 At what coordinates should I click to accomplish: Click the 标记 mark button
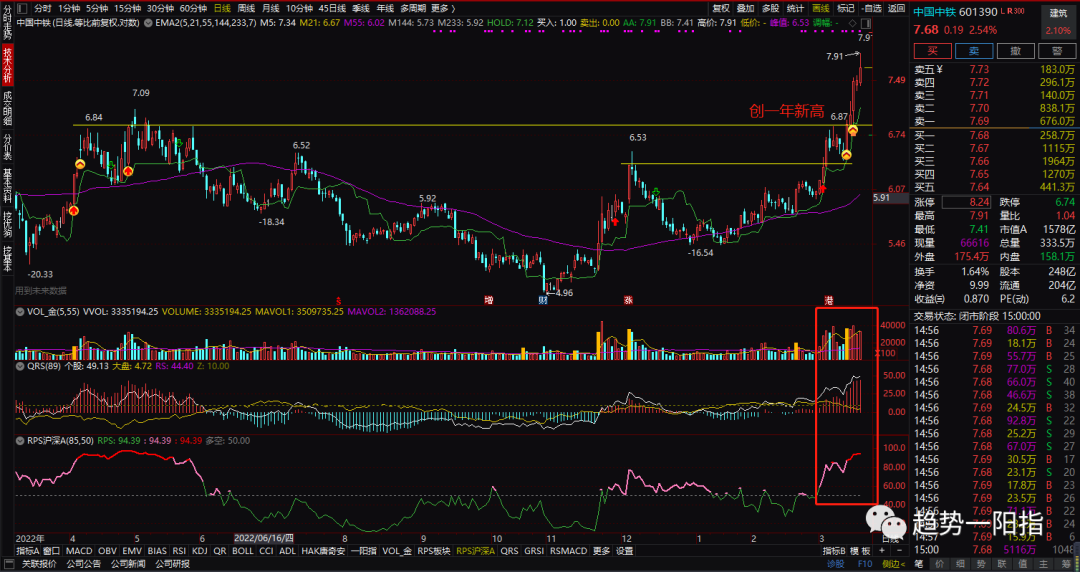(845, 8)
